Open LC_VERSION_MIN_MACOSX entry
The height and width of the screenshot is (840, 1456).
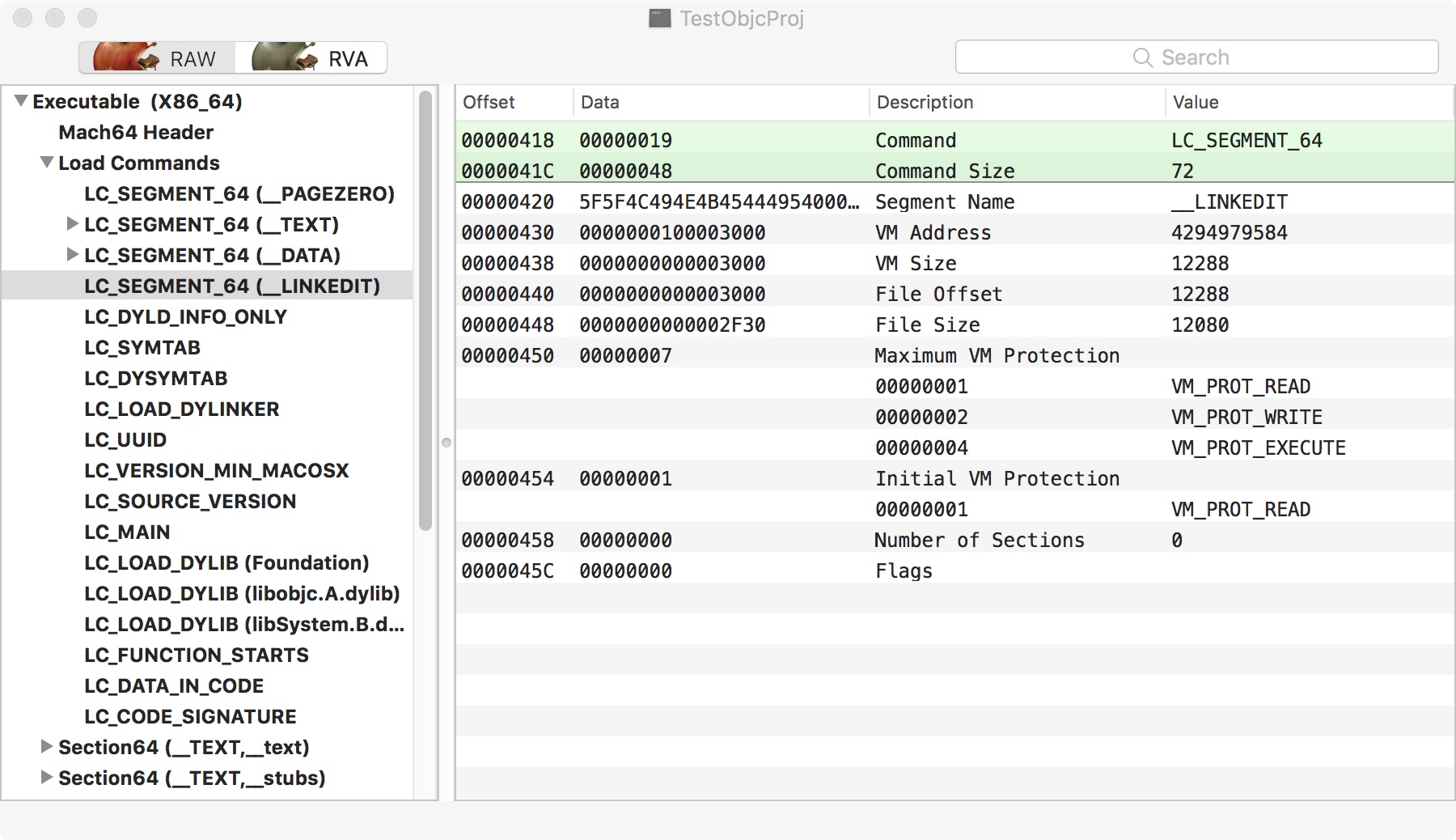point(217,470)
